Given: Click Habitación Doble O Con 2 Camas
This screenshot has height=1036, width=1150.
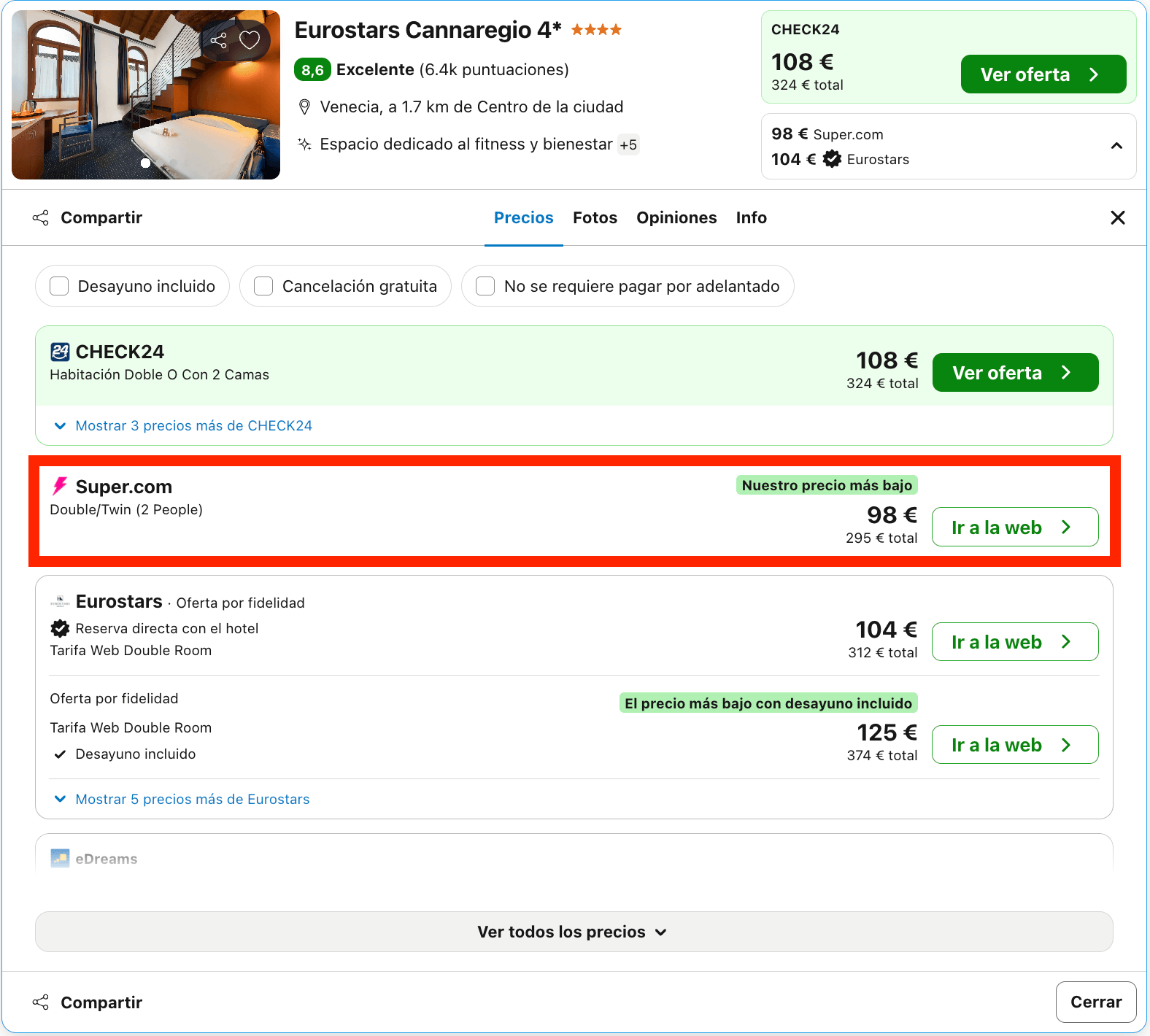Looking at the screenshot, I should coord(160,375).
